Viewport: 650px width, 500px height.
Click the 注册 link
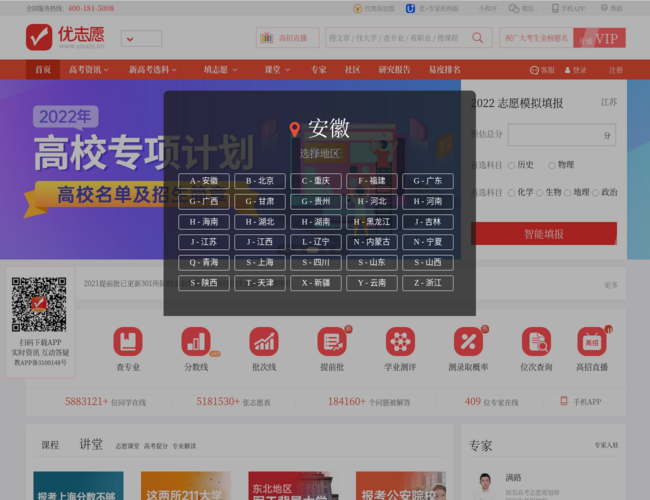(x=616, y=70)
